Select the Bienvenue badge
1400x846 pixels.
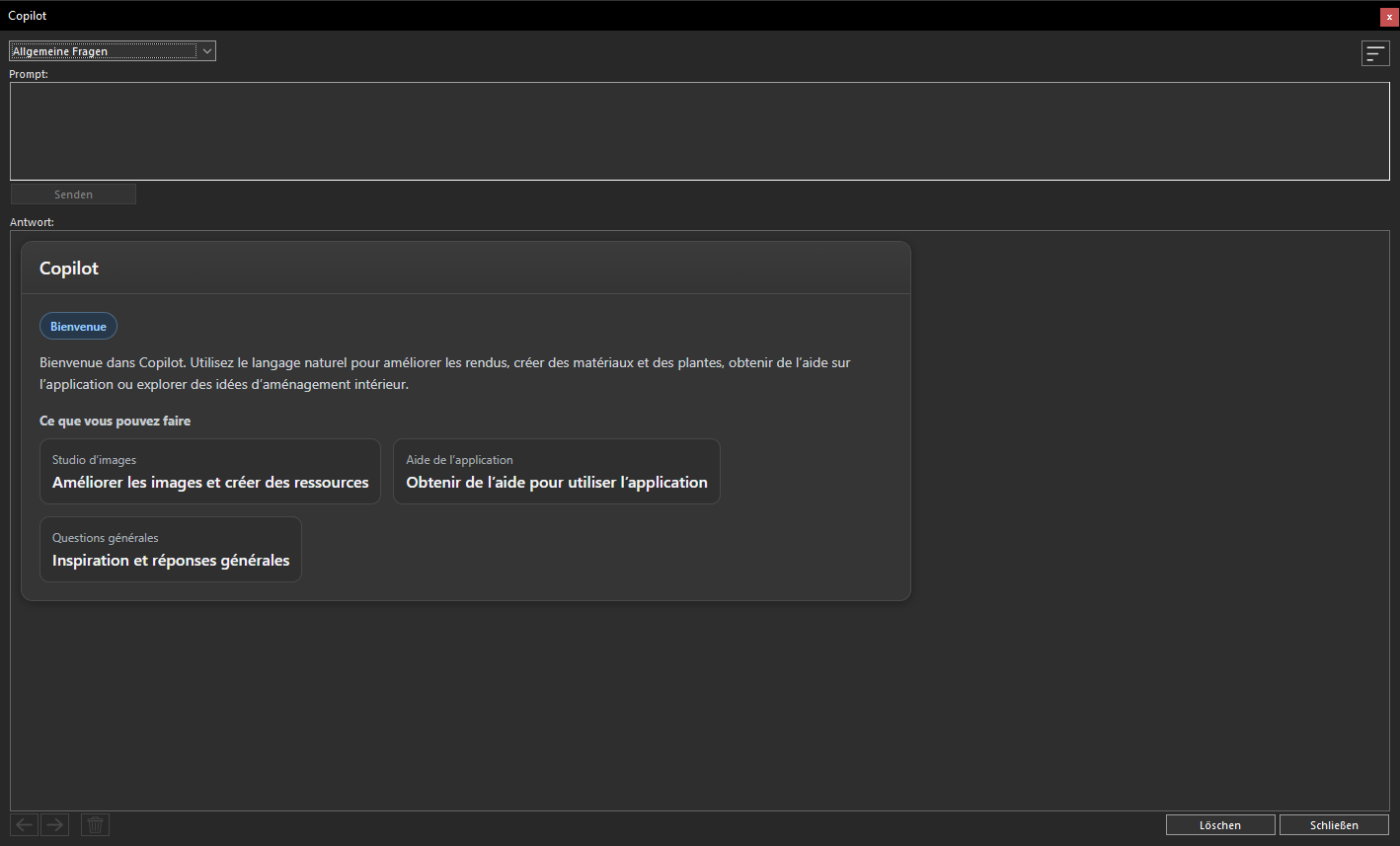click(78, 326)
